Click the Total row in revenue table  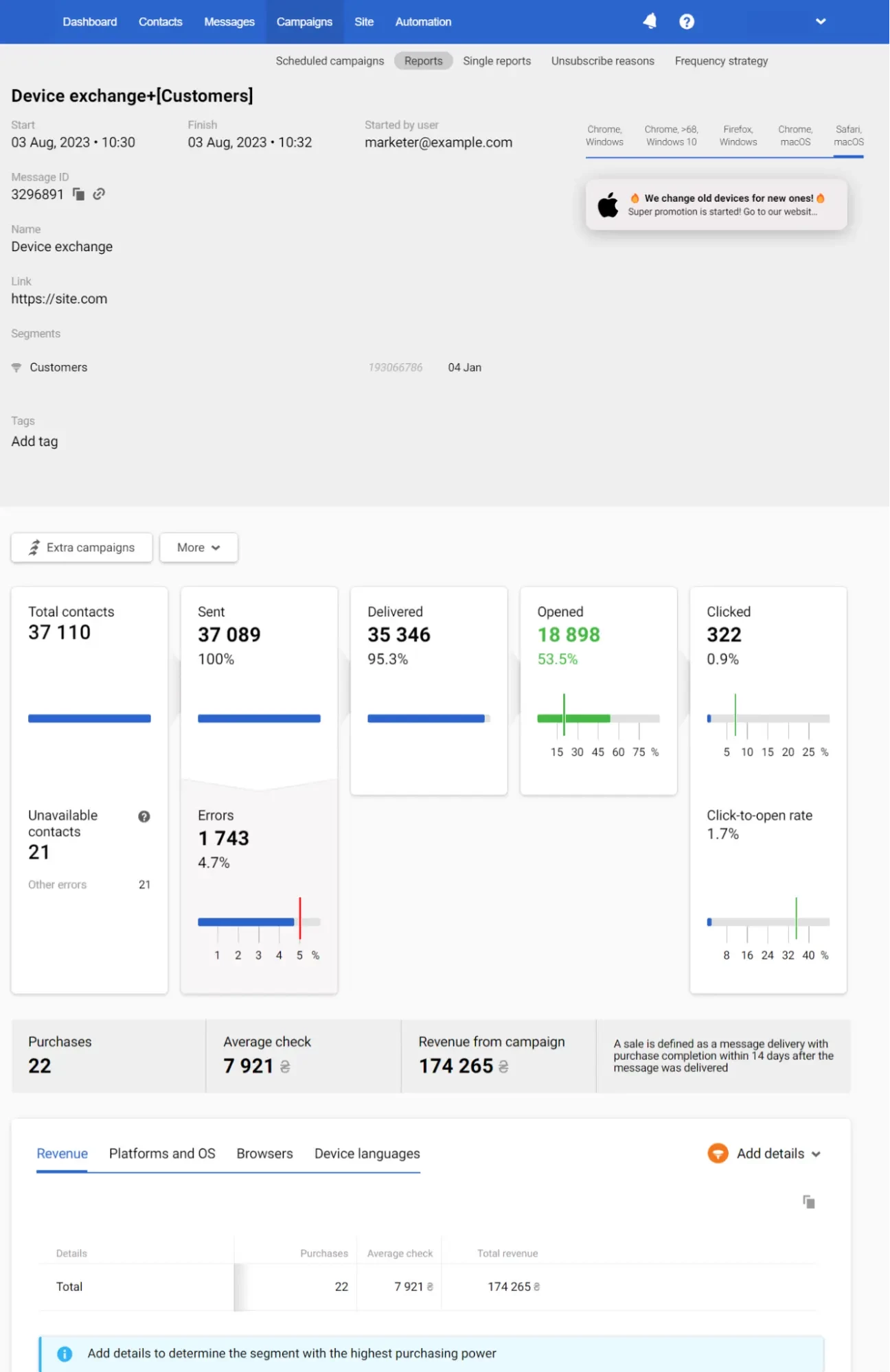[x=426, y=1287]
